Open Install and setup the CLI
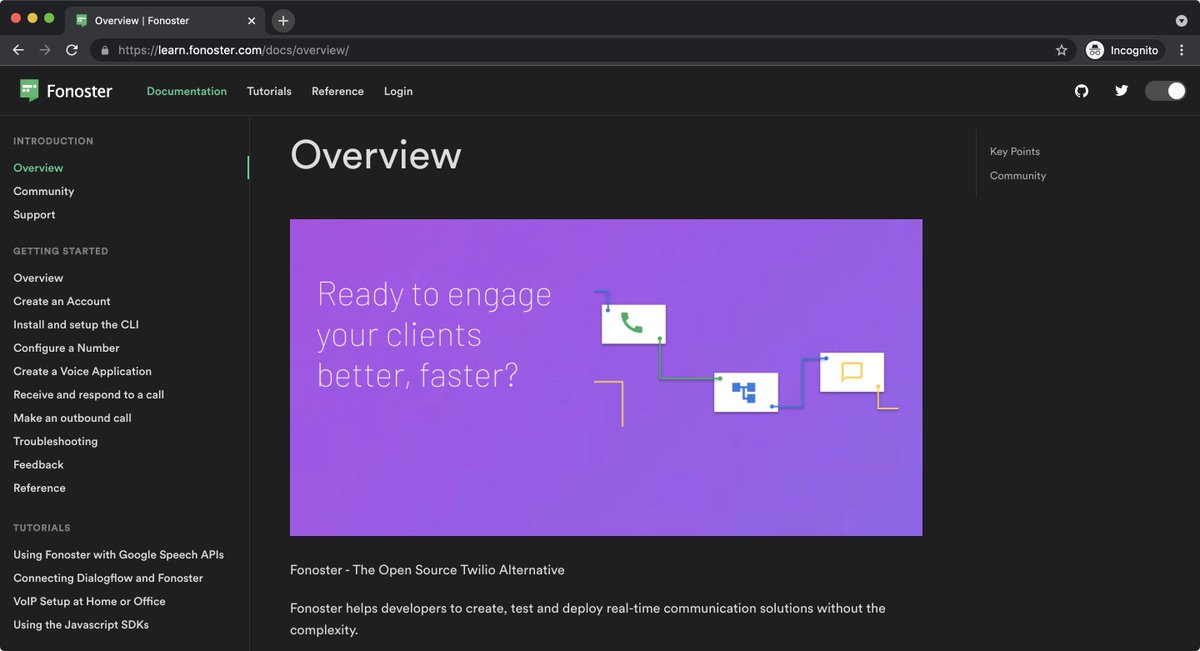 (x=76, y=324)
